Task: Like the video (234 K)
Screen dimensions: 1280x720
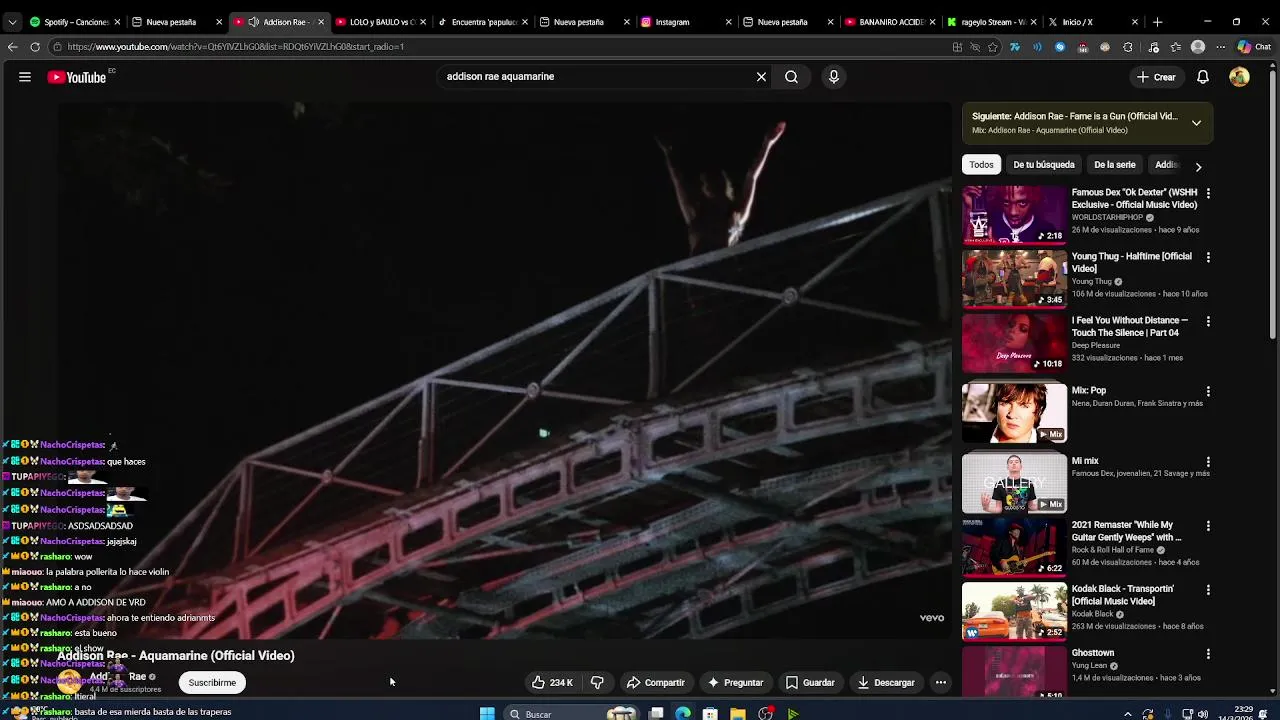Action: pos(552,683)
